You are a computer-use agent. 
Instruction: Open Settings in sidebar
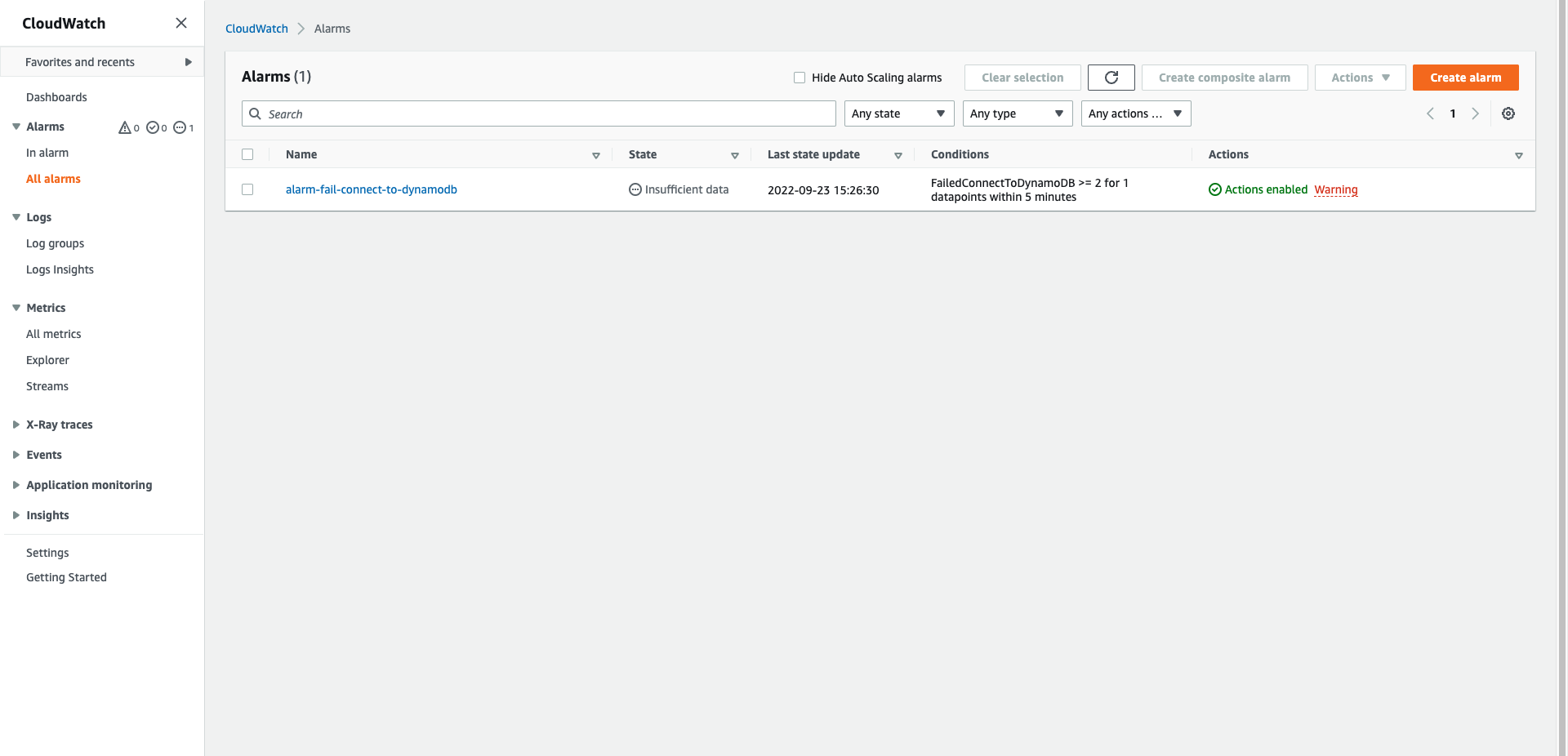coord(47,553)
